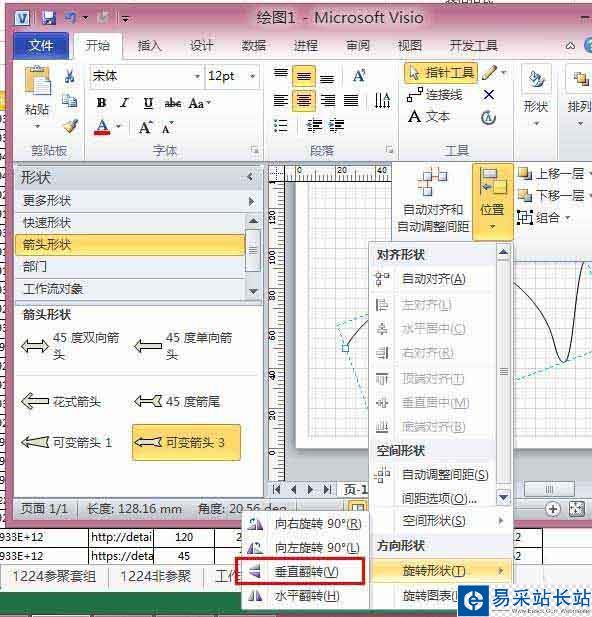The width and height of the screenshot is (592, 617).
Task: Toggle the align middle vertical icon
Action: click(x=303, y=76)
